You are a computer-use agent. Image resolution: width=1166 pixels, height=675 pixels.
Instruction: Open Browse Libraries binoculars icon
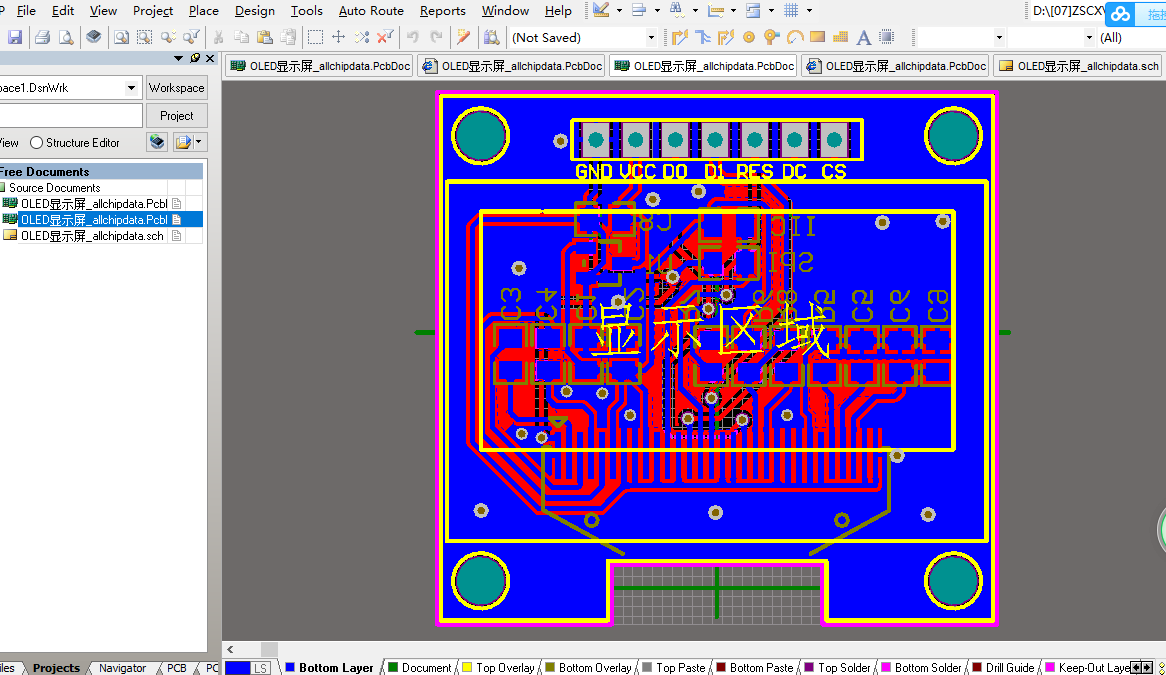491,37
